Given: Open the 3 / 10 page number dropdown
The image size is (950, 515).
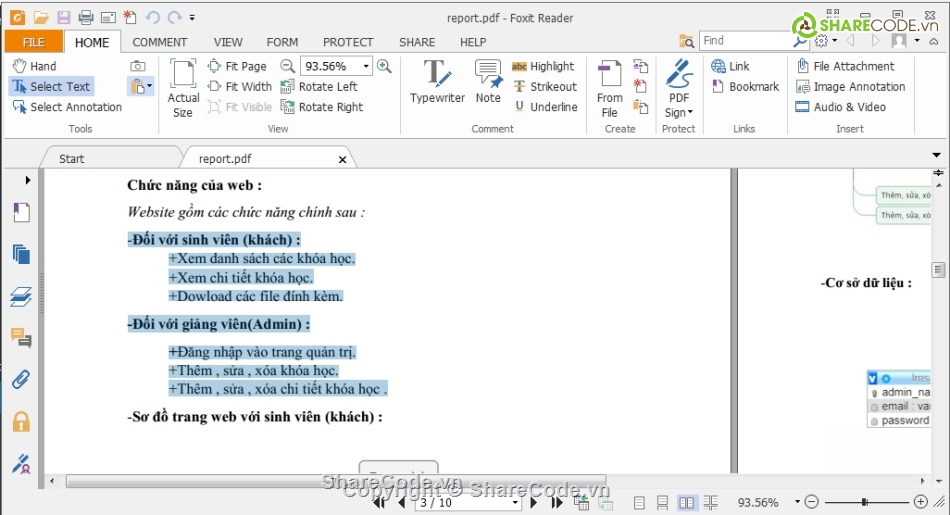Looking at the screenshot, I should (516, 502).
